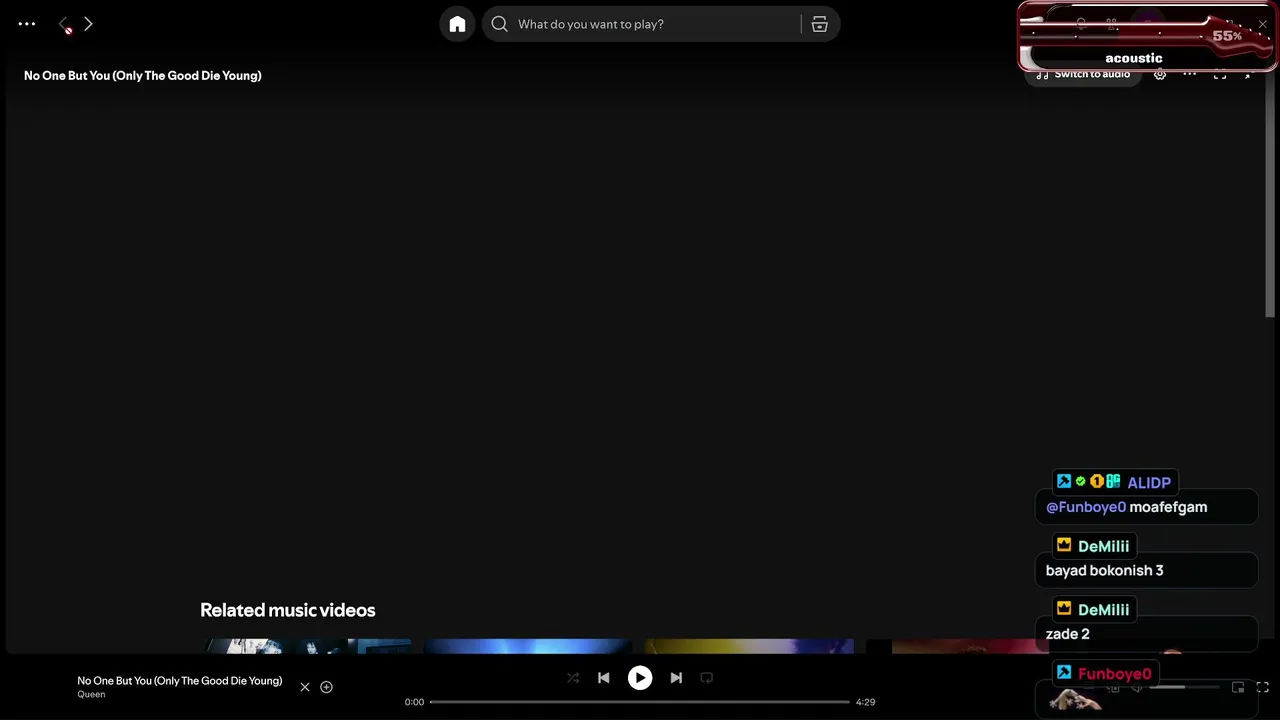Skip to the next track
1280x720 pixels.
pyautogui.click(x=676, y=678)
